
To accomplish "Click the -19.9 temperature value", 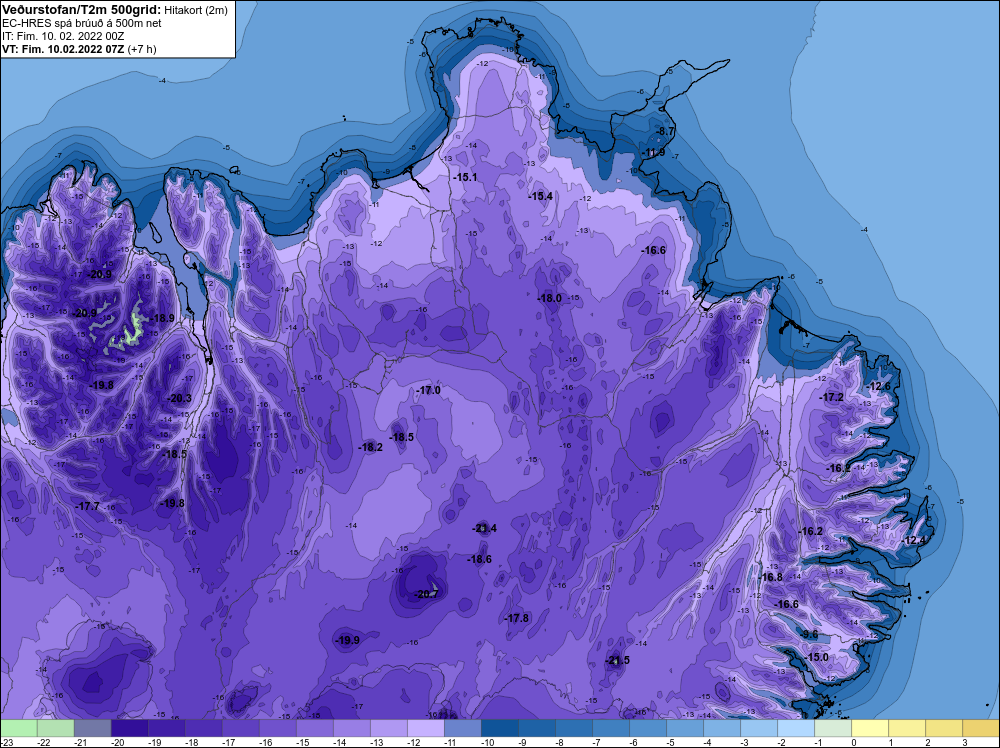I will click(x=347, y=640).
